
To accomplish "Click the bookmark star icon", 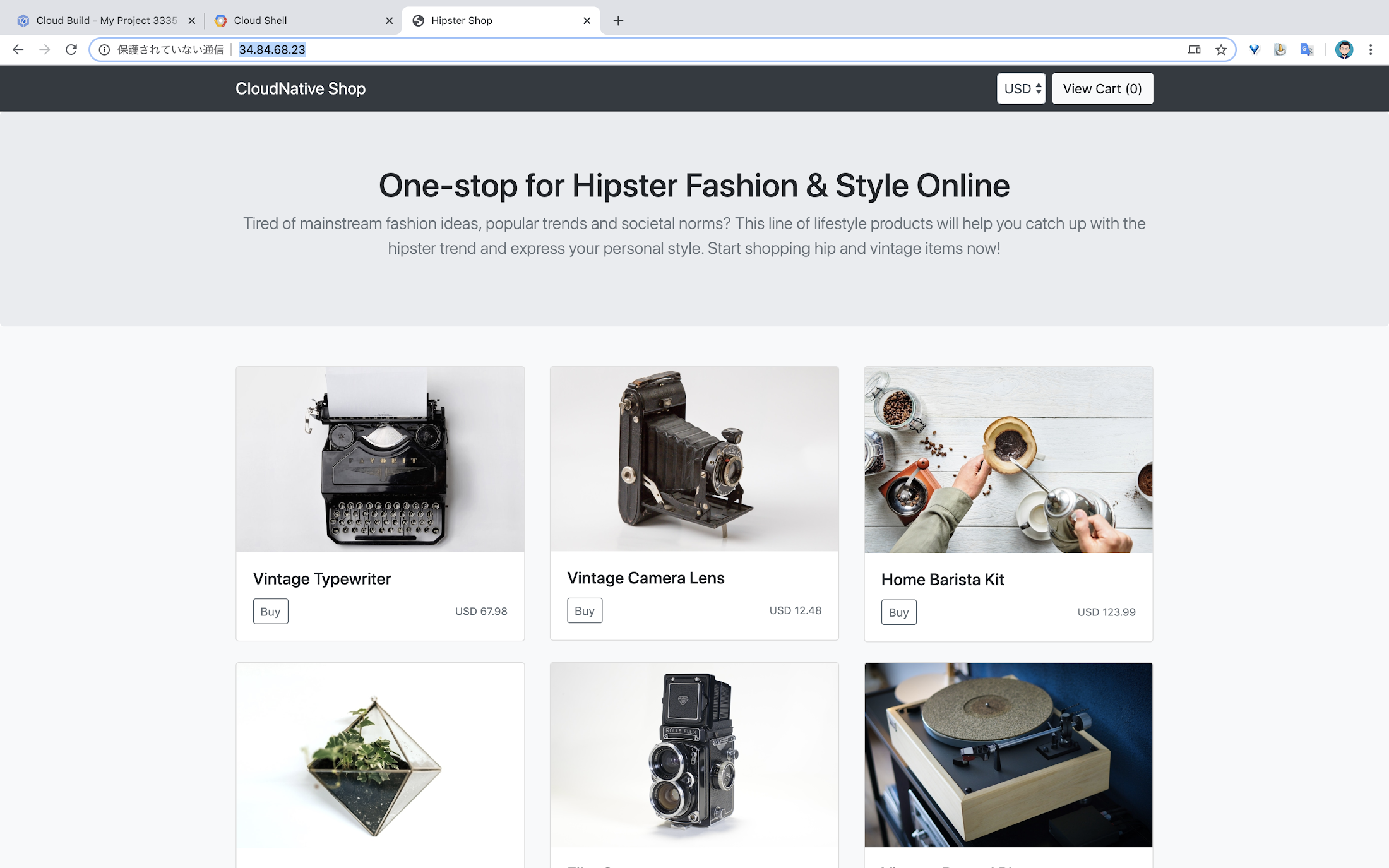I will click(x=1221, y=49).
